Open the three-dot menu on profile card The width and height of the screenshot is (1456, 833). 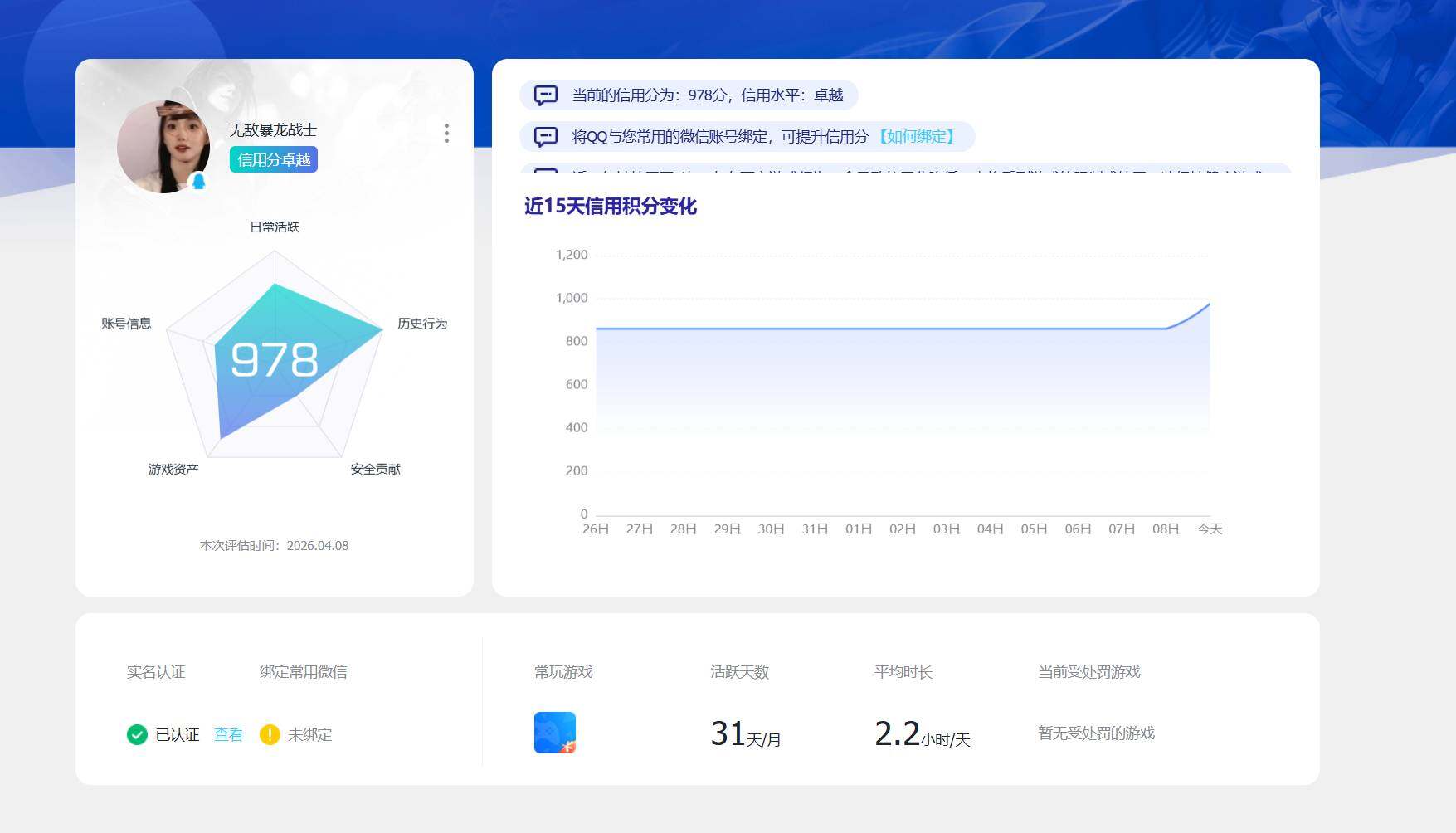point(446,134)
